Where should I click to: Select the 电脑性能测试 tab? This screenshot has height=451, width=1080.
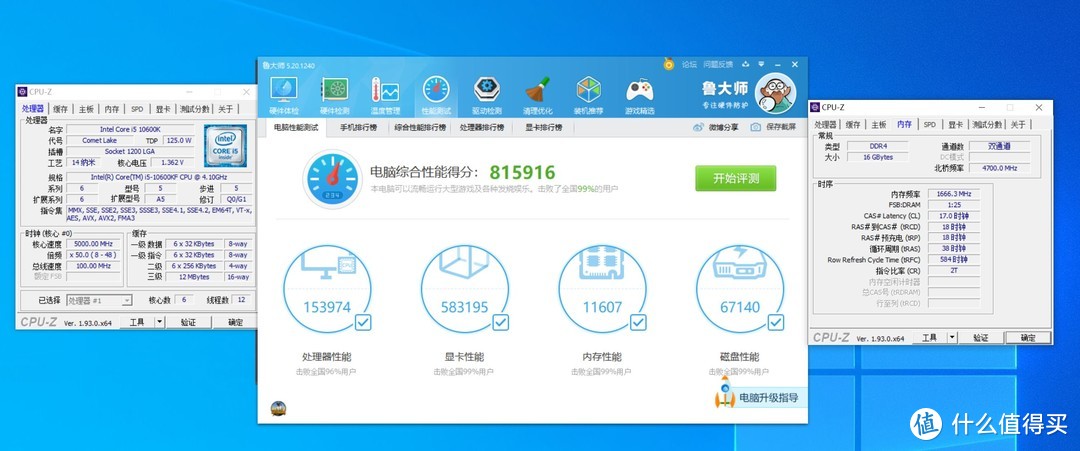click(x=296, y=127)
